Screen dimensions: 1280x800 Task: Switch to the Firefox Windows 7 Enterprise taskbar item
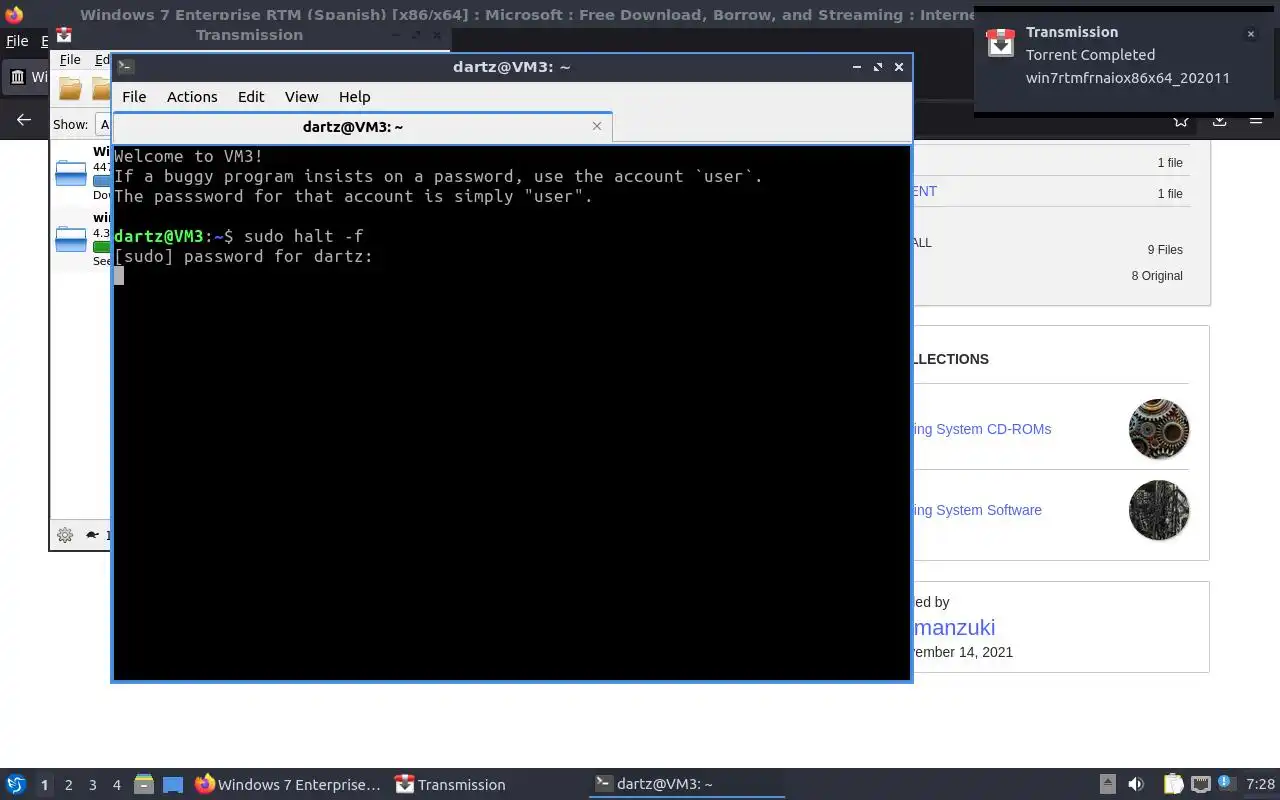(x=288, y=785)
